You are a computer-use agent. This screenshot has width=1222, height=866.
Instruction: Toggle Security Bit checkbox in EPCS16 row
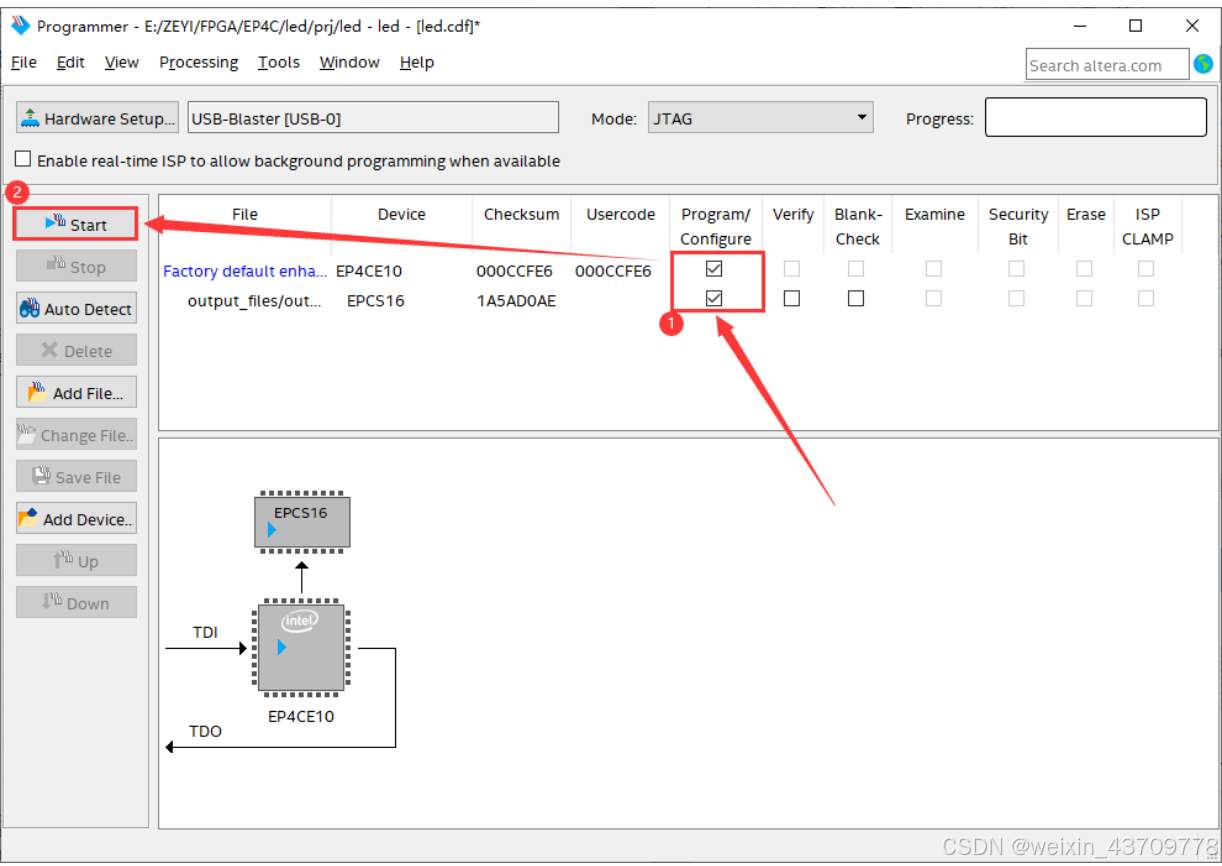(1016, 298)
